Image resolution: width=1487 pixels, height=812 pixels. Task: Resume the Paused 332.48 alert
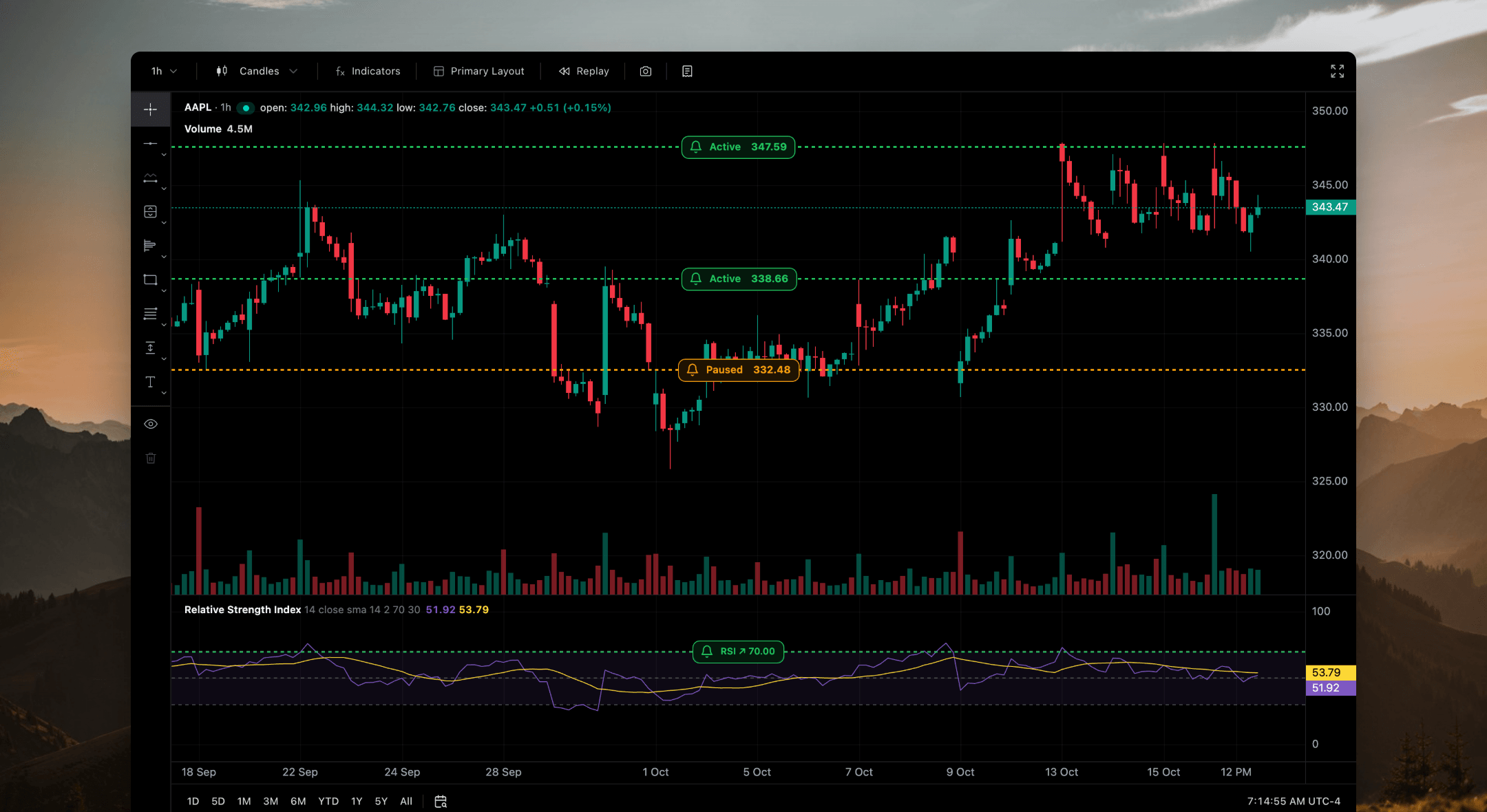739,370
